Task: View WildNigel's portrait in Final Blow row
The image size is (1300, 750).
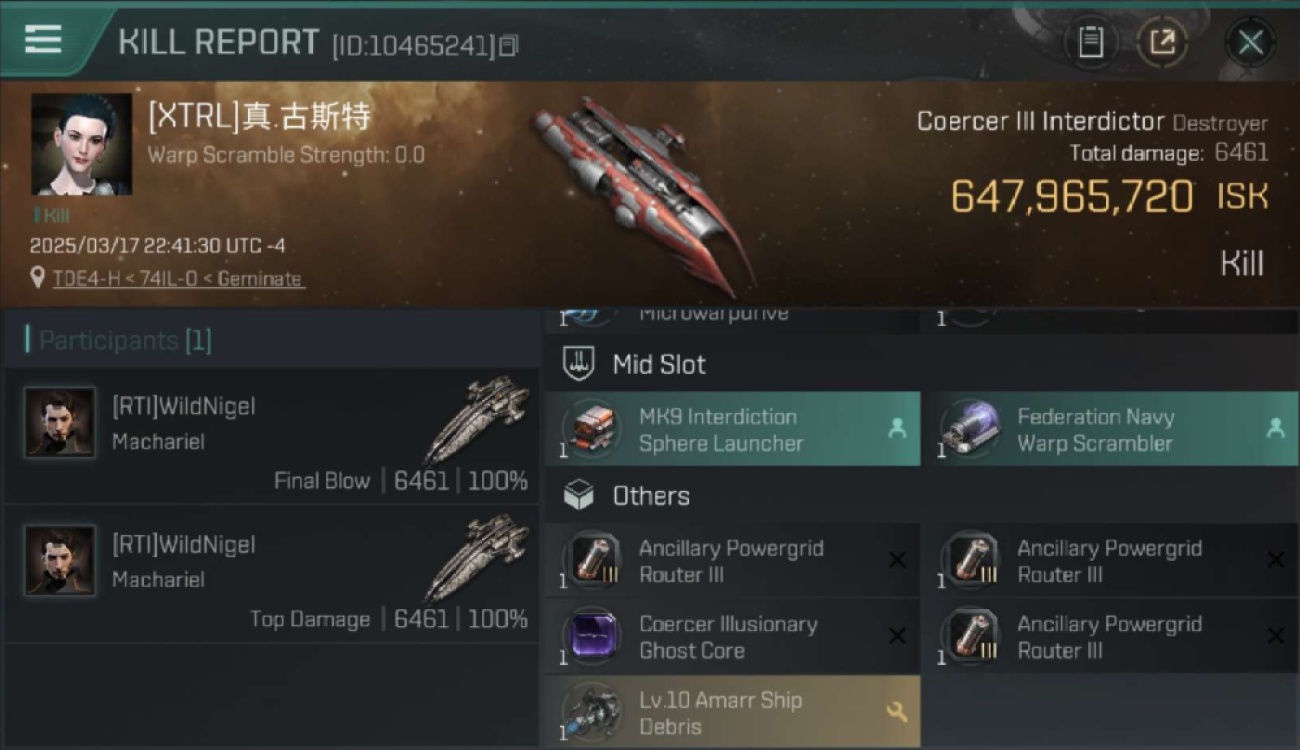Action: 60,423
